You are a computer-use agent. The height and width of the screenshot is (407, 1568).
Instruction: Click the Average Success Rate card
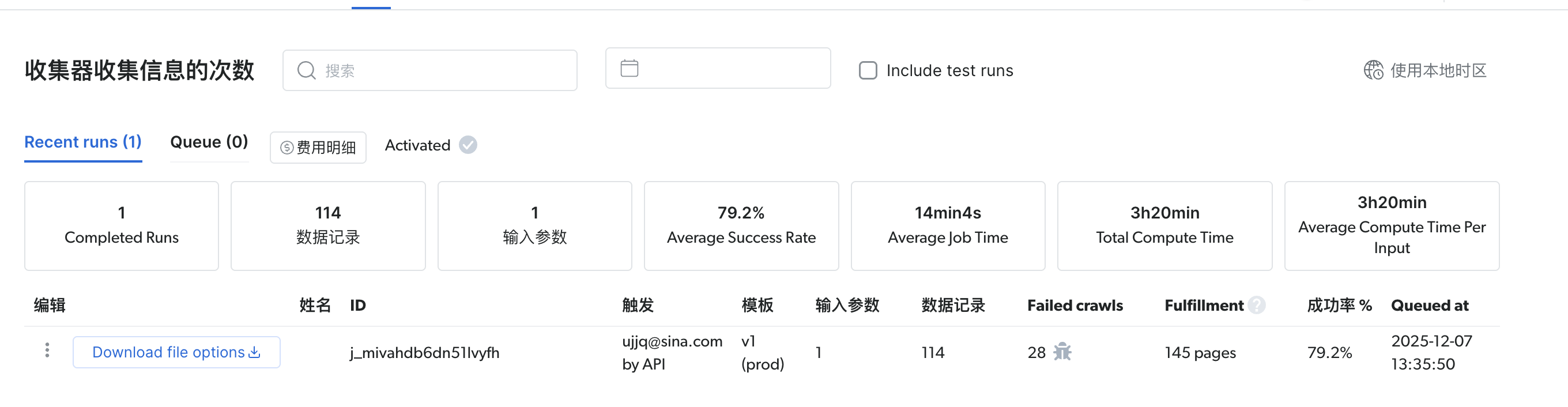coord(741,226)
